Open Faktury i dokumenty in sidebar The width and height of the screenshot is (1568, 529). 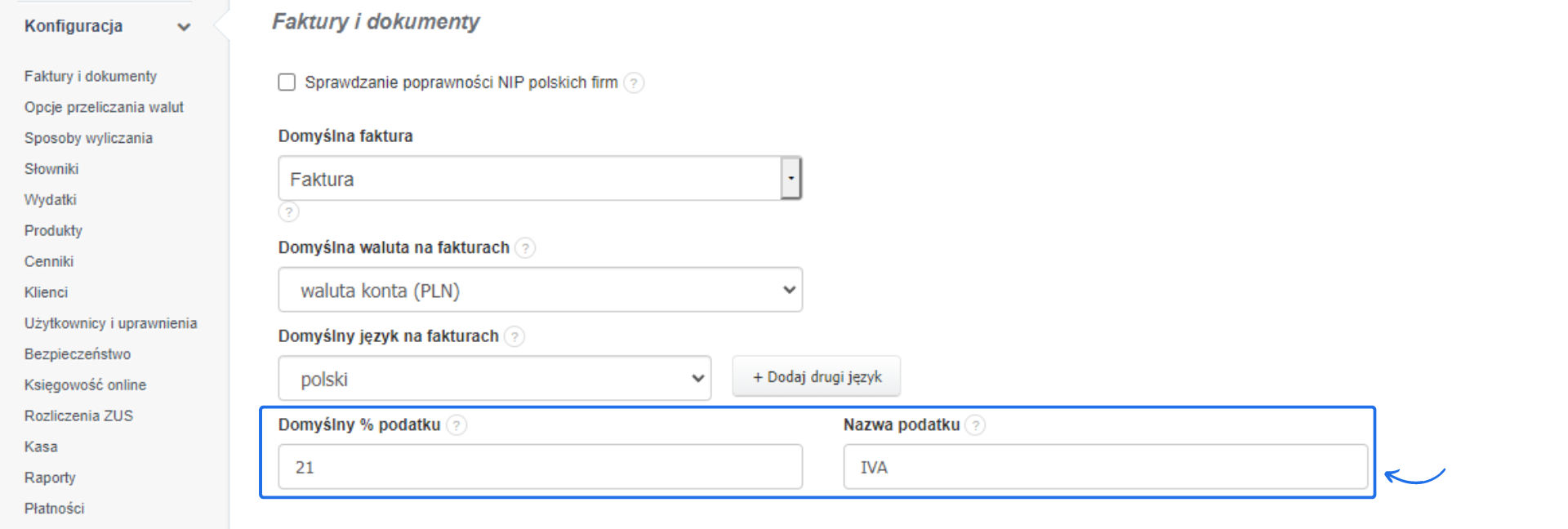[91, 76]
